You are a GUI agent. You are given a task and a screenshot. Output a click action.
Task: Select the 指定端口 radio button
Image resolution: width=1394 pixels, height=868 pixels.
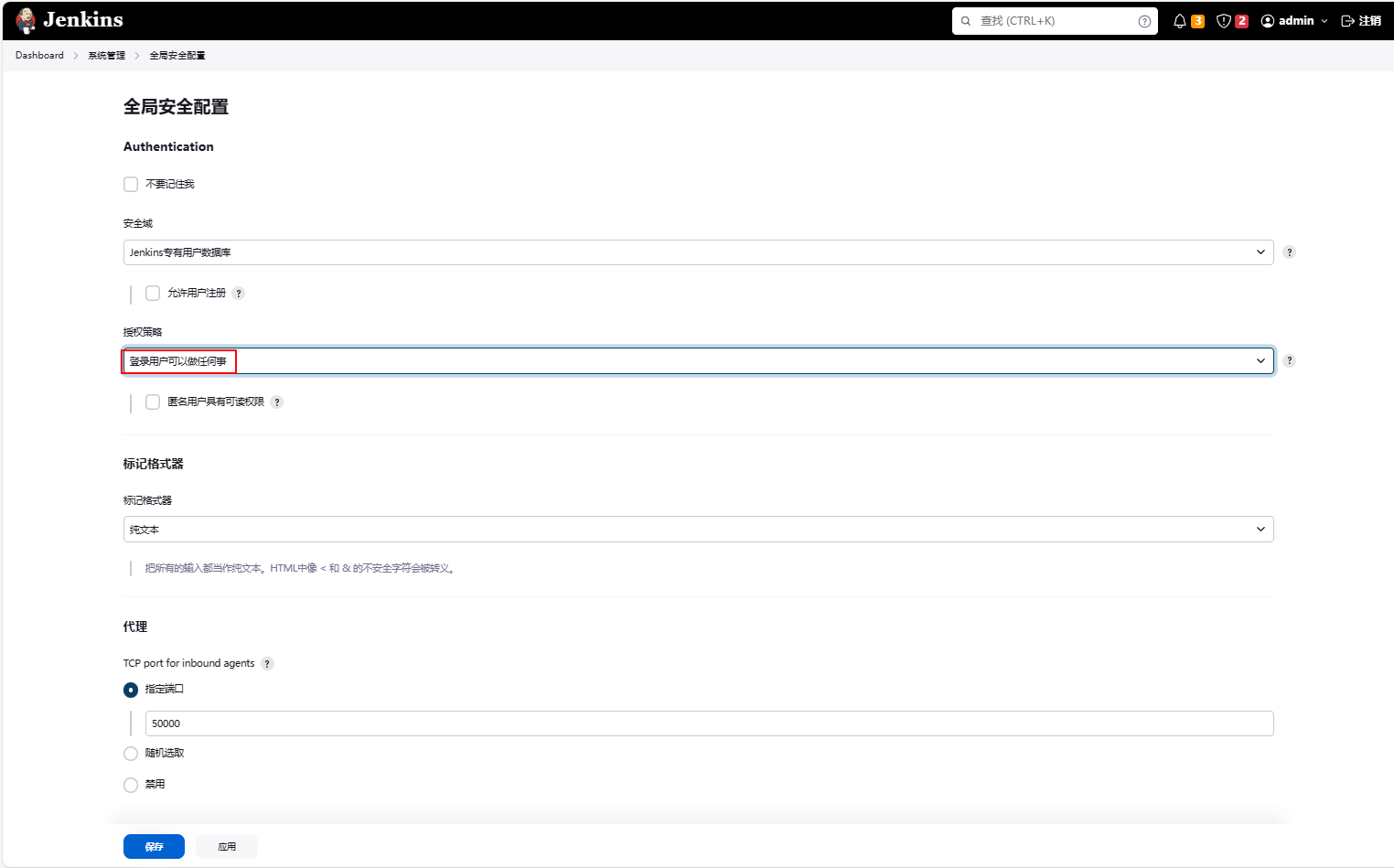(x=131, y=690)
